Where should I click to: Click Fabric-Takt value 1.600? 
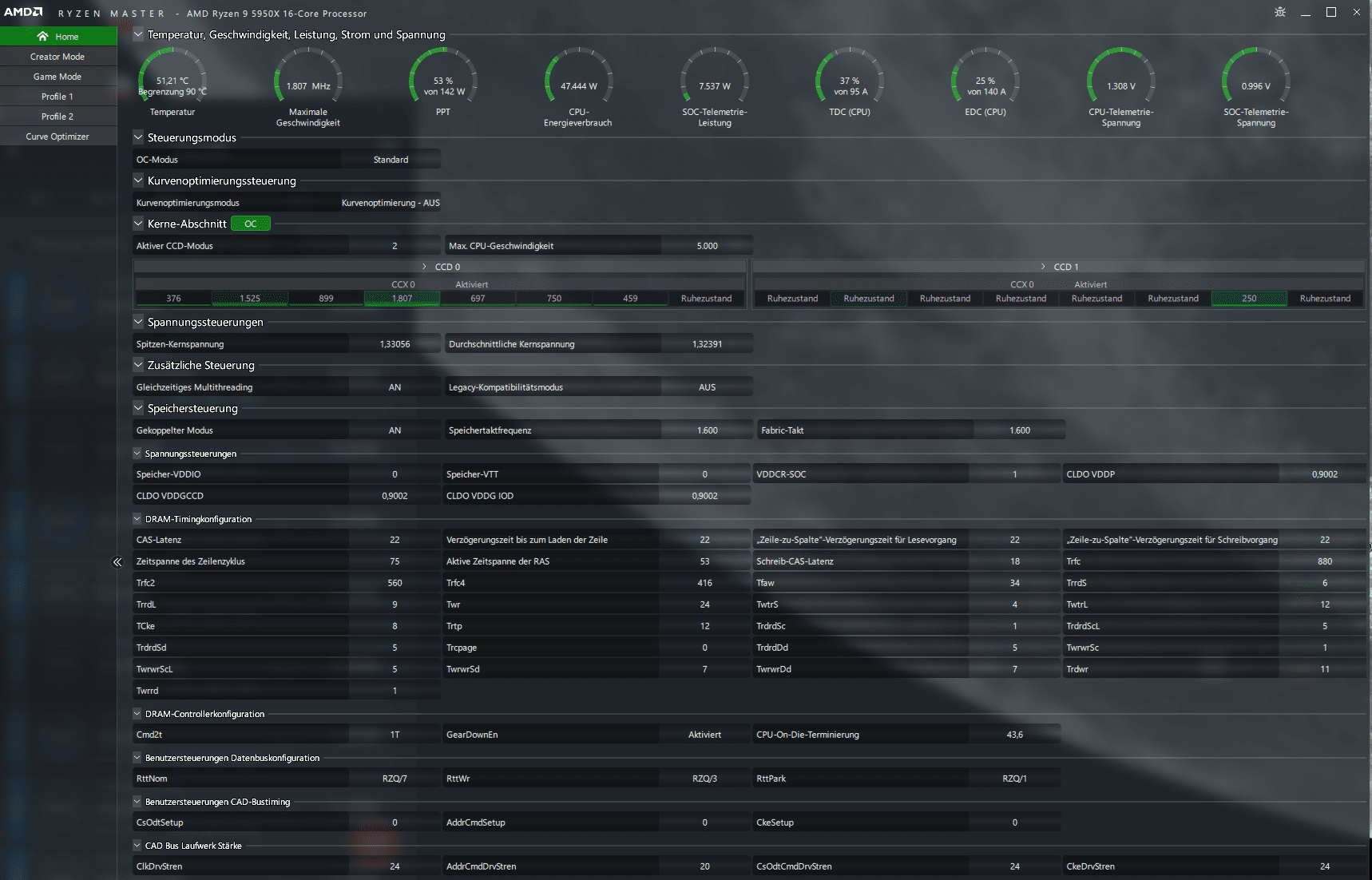pyautogui.click(x=1020, y=430)
